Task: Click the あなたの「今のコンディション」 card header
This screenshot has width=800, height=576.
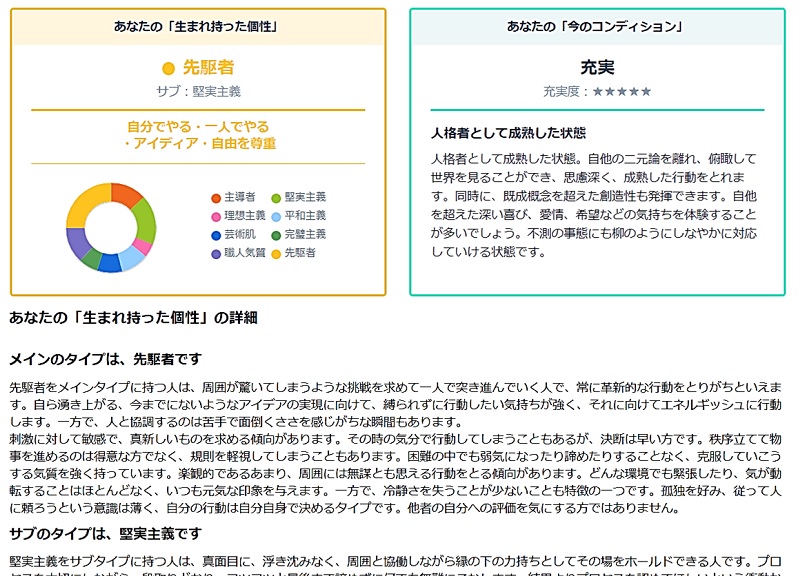Action: click(x=597, y=27)
